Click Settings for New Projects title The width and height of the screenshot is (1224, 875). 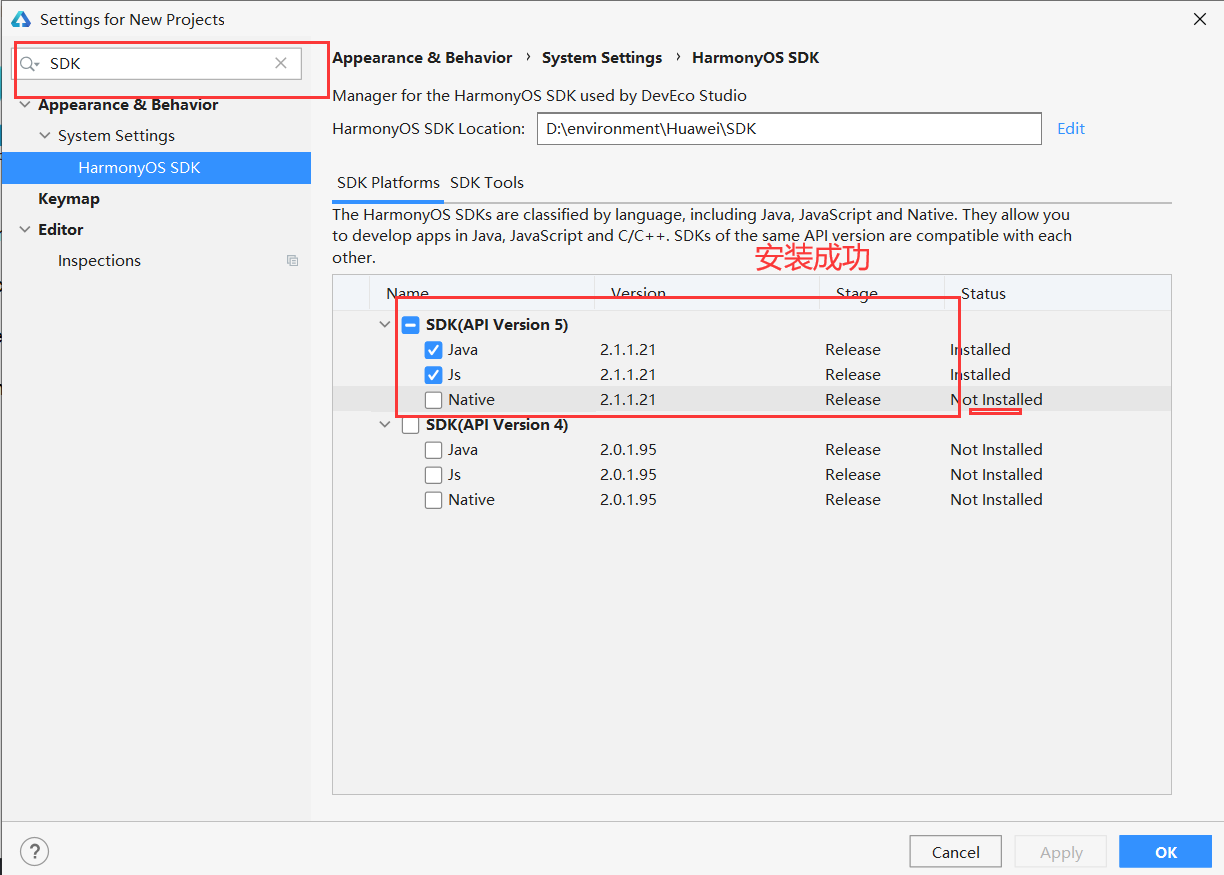pyautogui.click(x=132, y=19)
